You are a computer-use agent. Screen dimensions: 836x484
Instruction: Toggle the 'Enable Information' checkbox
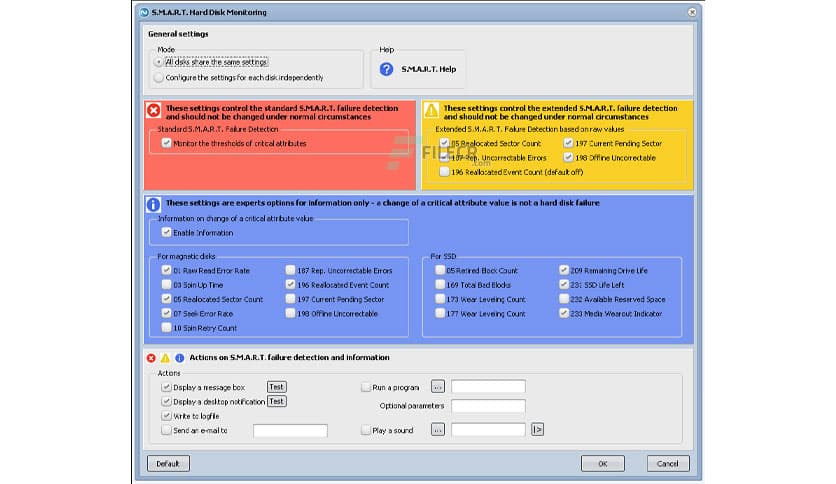tap(166, 233)
